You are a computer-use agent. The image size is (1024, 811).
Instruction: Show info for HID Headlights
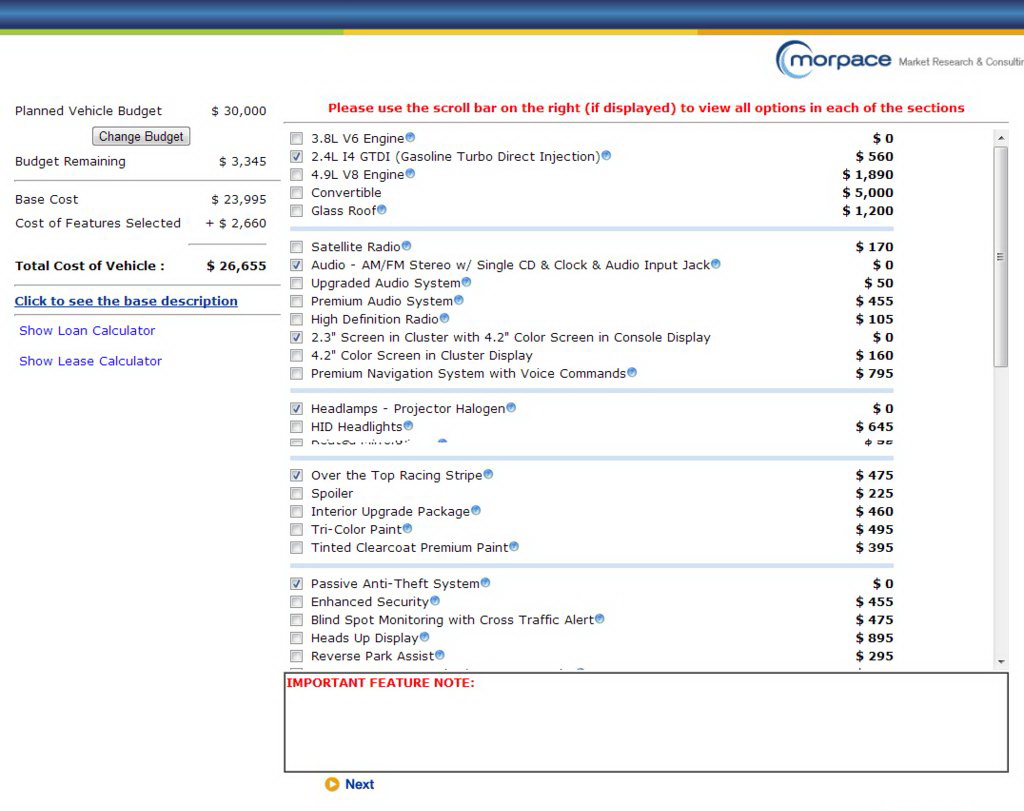pyautogui.click(x=408, y=426)
